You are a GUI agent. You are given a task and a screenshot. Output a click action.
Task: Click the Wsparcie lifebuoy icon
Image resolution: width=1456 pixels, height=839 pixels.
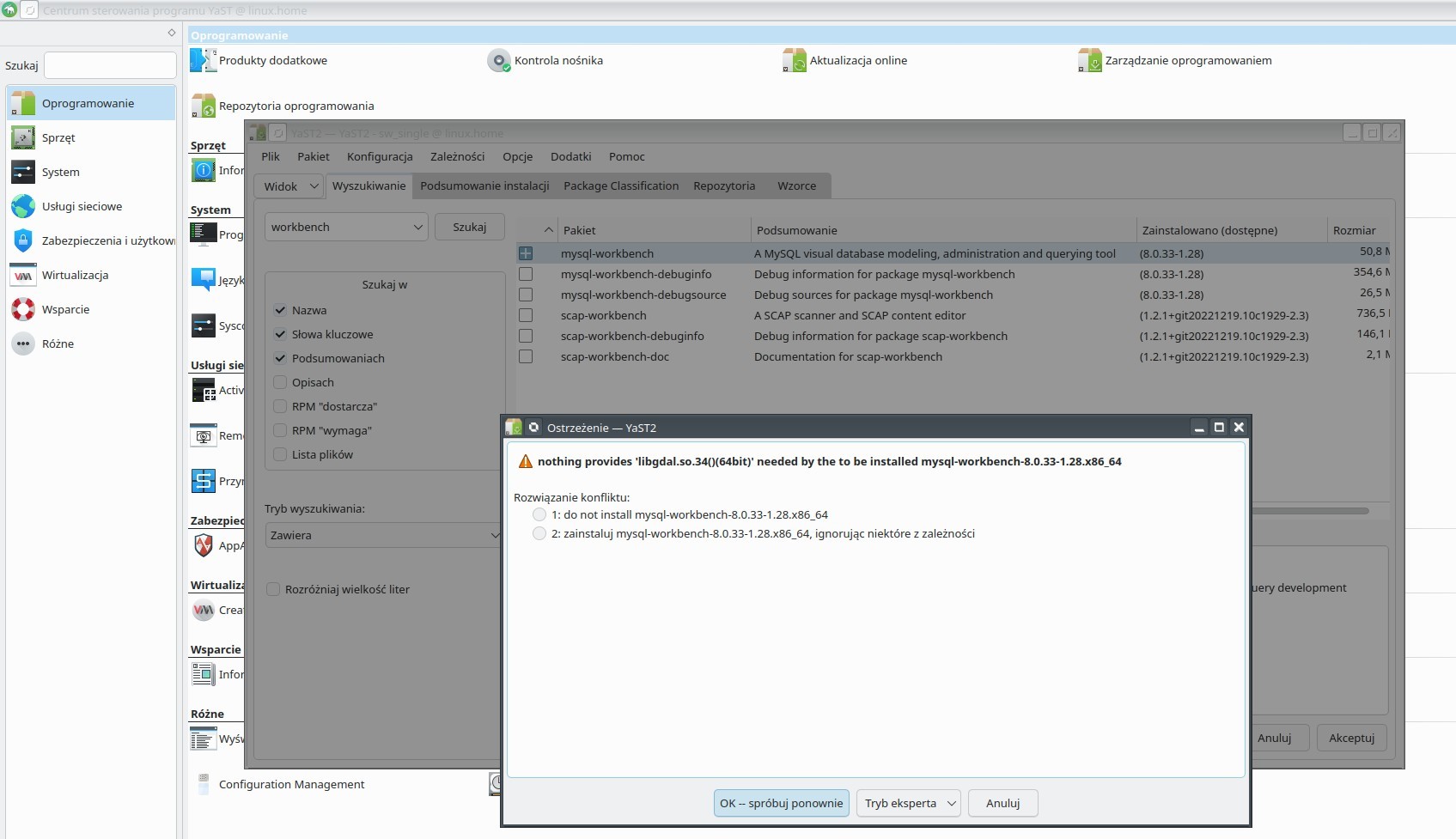(x=23, y=309)
